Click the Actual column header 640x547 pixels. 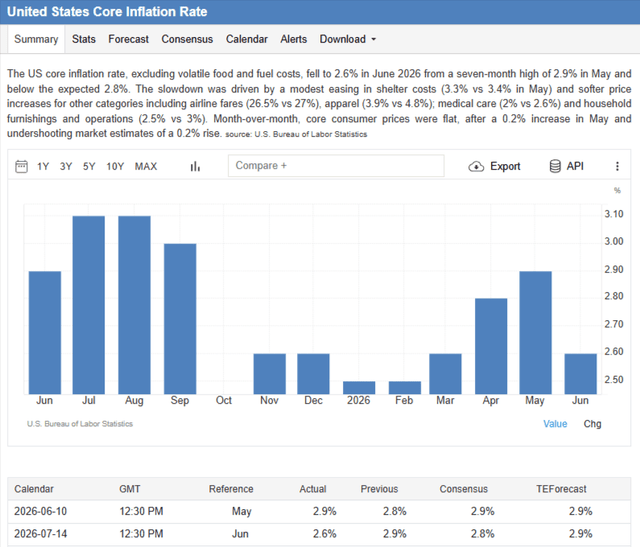(x=313, y=489)
